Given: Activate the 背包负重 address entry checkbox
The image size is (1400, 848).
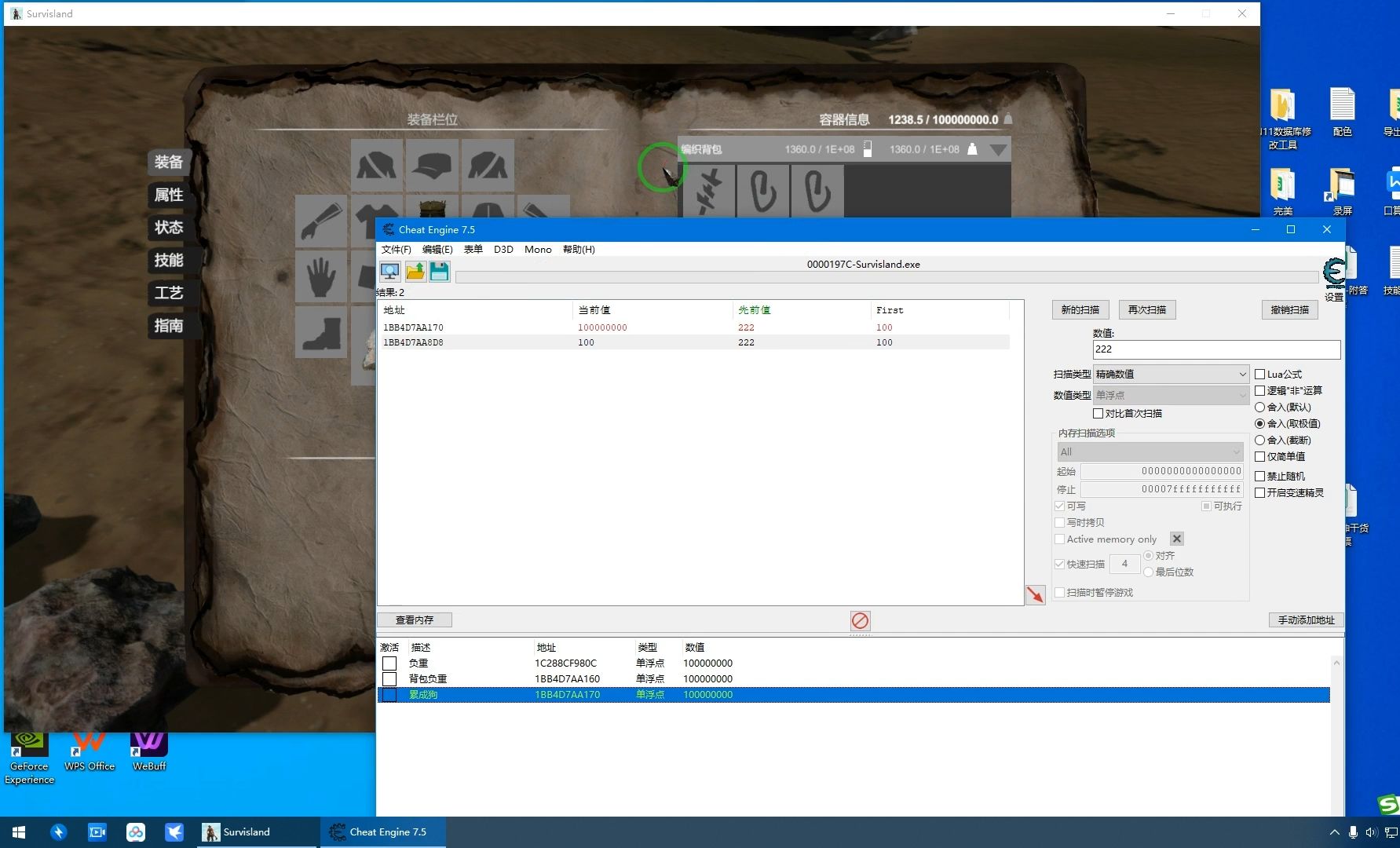Looking at the screenshot, I should [x=389, y=679].
